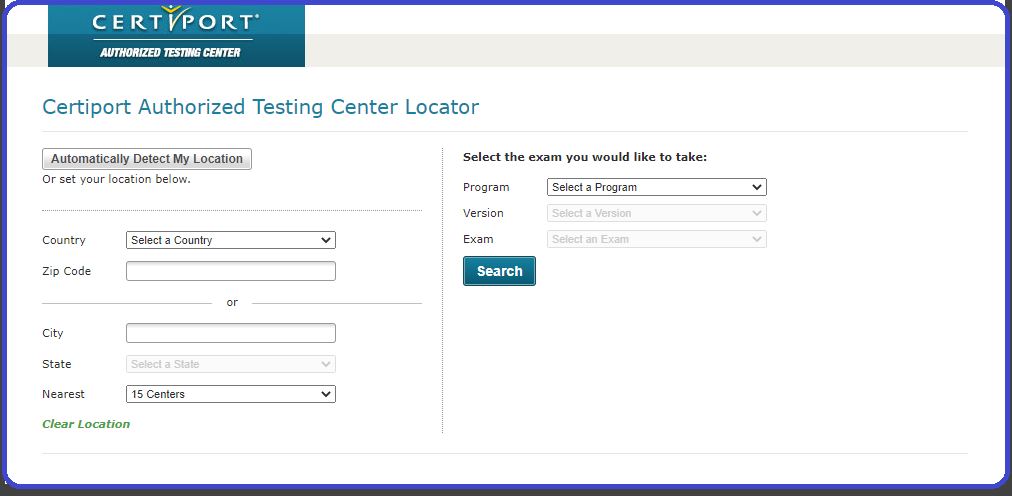Click the Nearest label
This screenshot has width=1012, height=496.
coord(63,394)
